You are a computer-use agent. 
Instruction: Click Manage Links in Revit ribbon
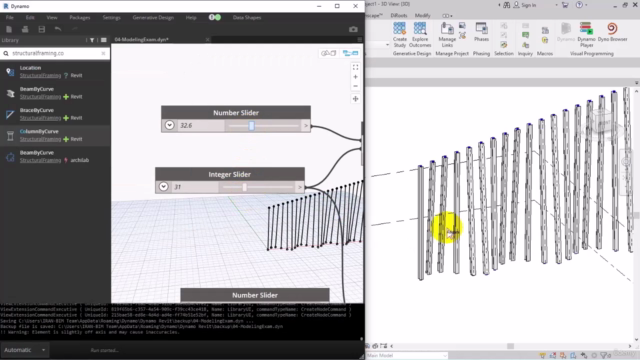coord(447,35)
